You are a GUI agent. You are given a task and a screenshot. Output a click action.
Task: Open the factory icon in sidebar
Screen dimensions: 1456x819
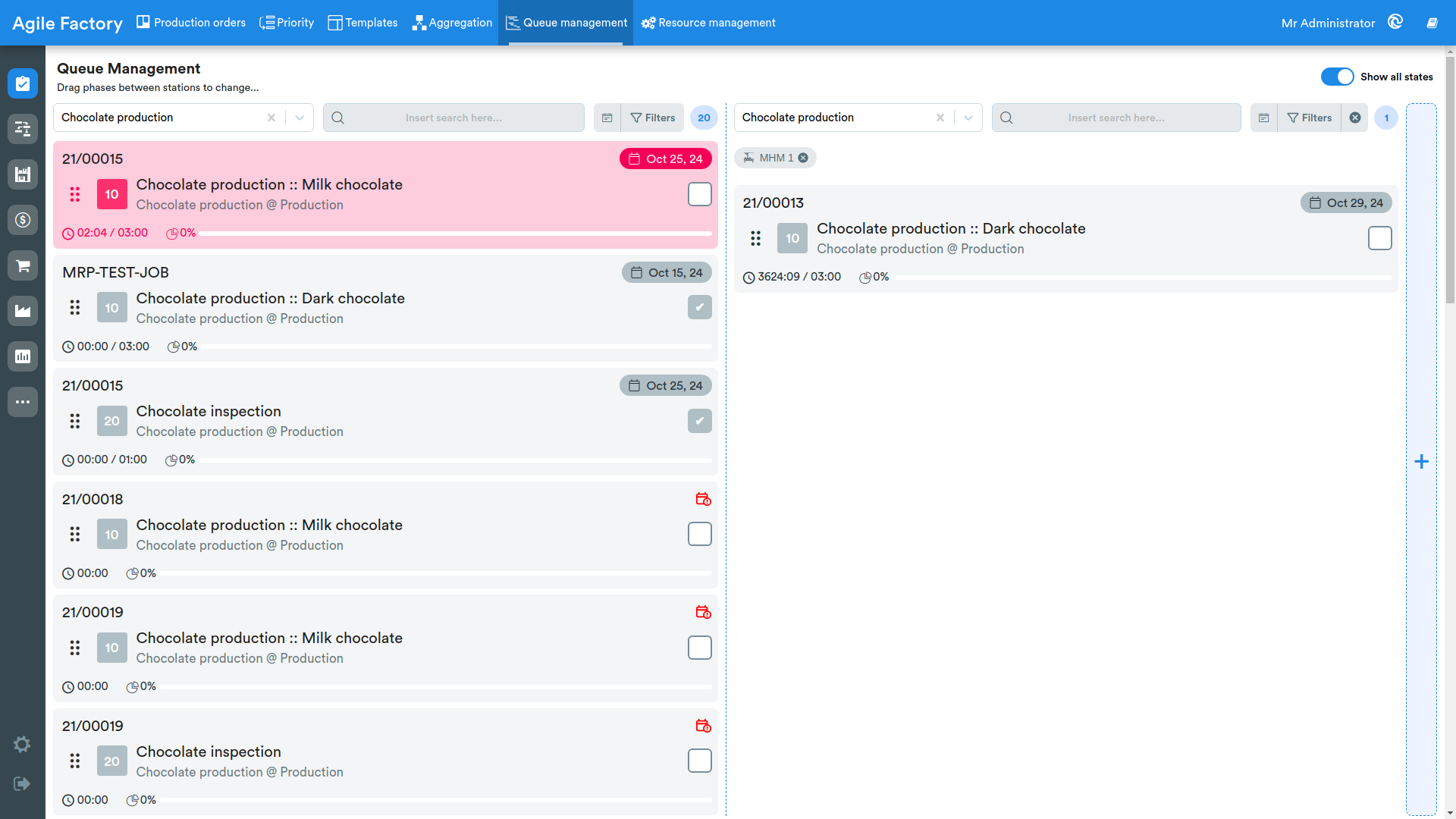coord(23,311)
